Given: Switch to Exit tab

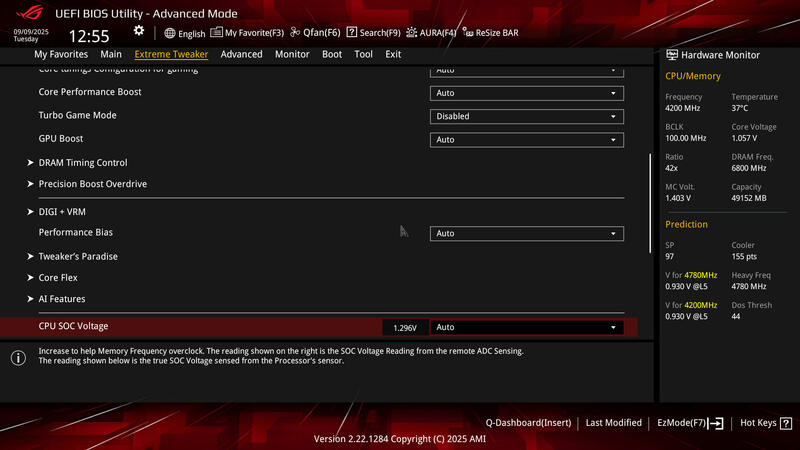Looking at the screenshot, I should tap(393, 54).
